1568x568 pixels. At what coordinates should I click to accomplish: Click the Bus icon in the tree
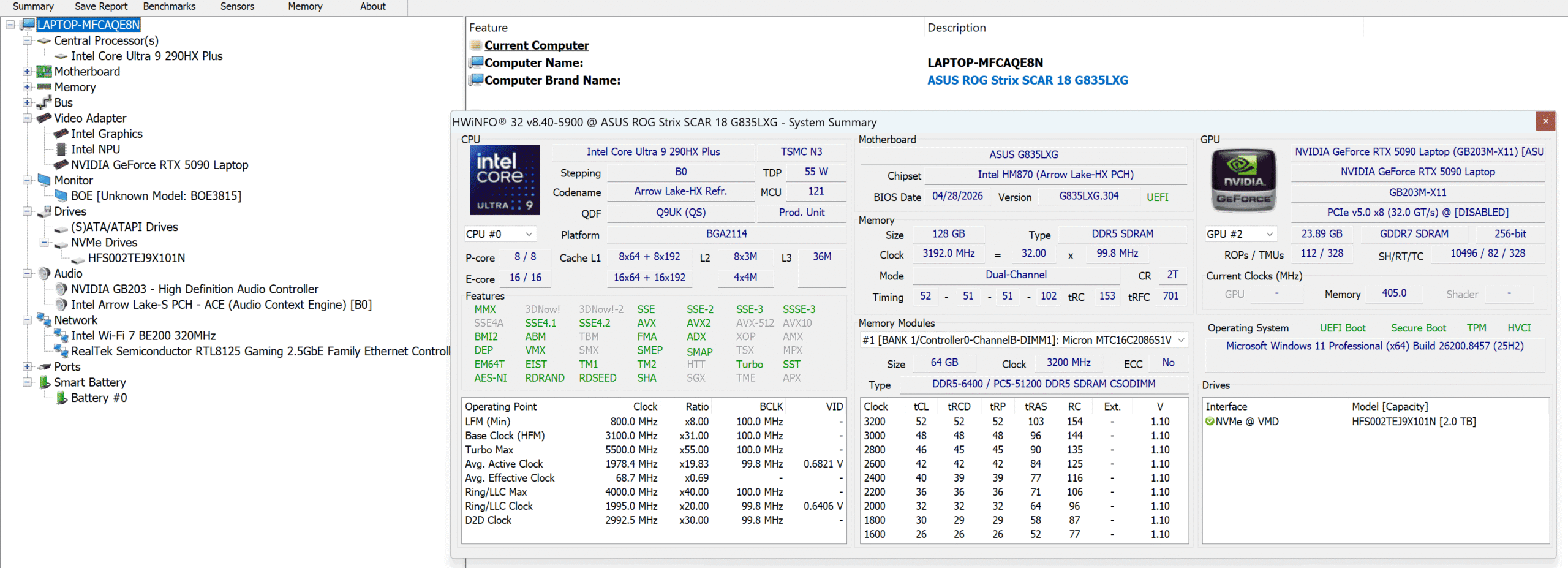(44, 103)
